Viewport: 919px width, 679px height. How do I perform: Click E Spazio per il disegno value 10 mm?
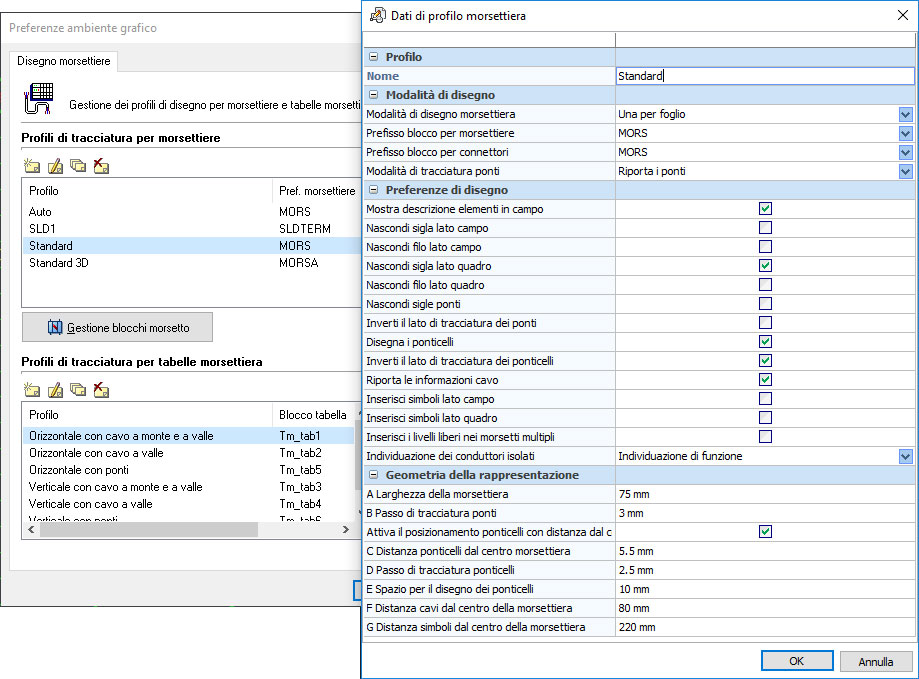click(x=765, y=589)
